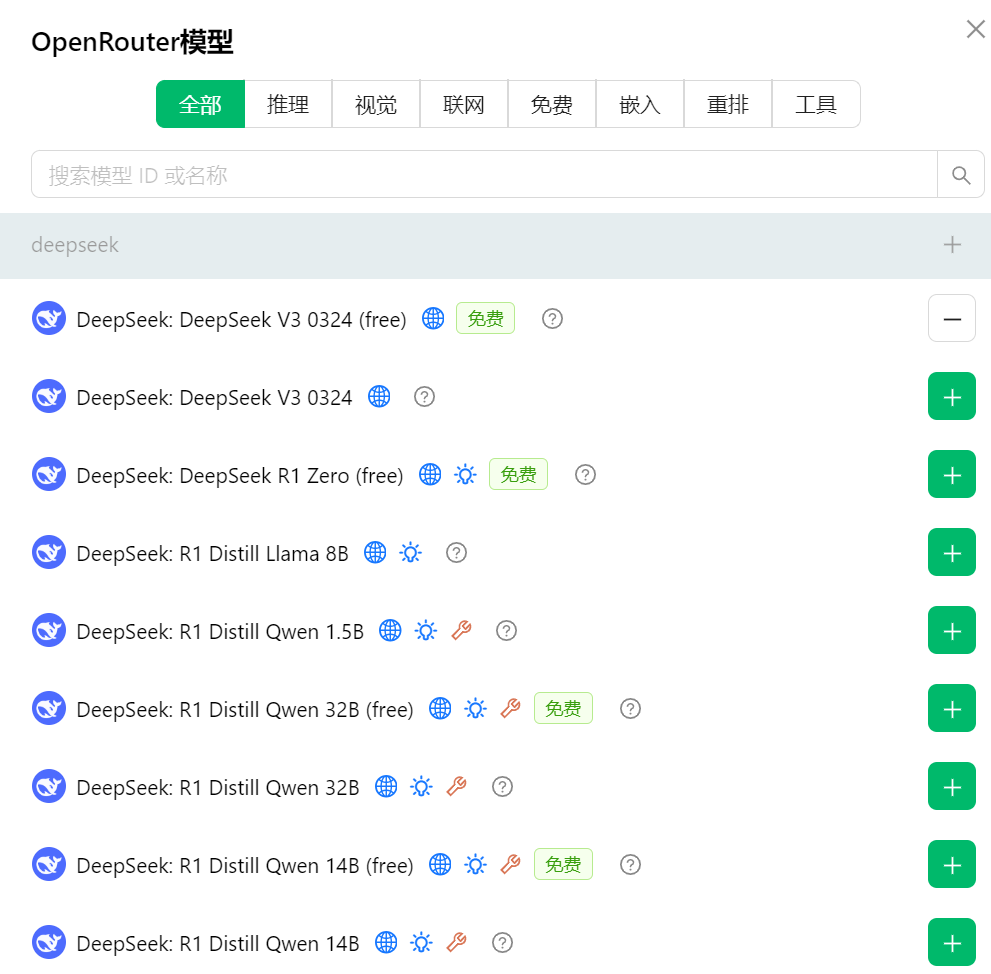Click reasoning bulb icon on R1 Distill Llama 8B

(x=411, y=553)
